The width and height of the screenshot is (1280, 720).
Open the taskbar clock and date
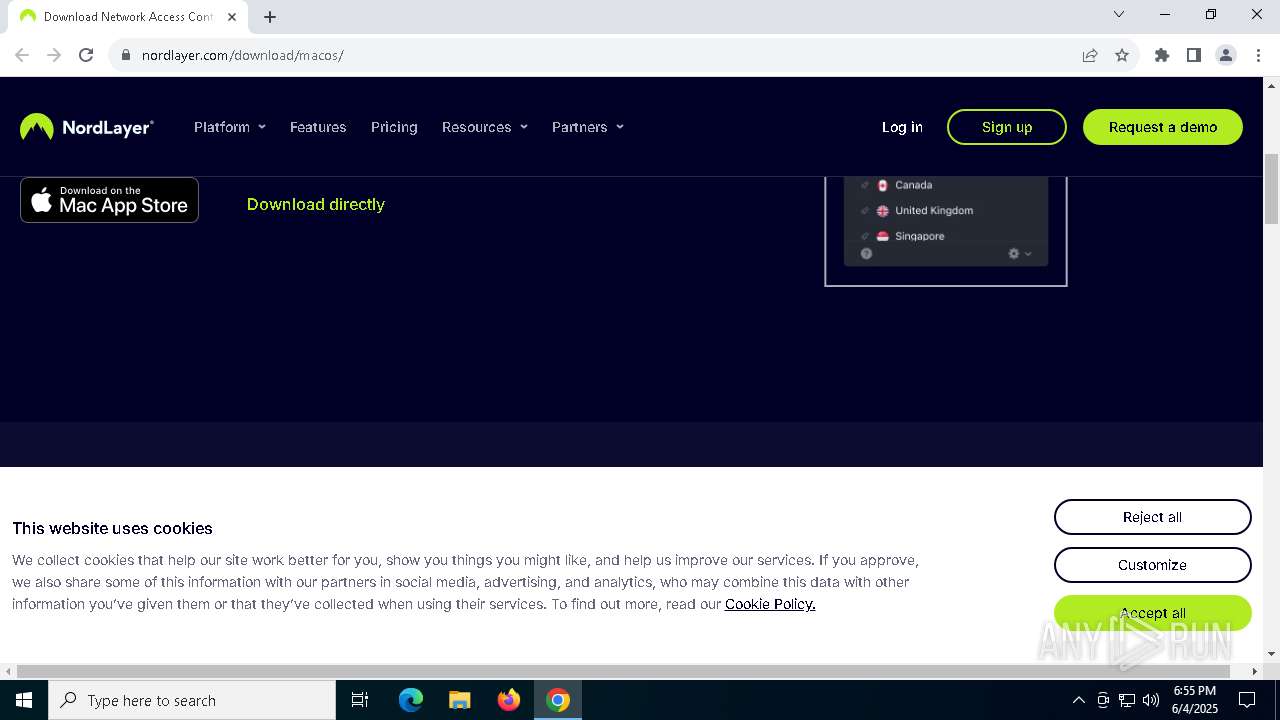tap(1195, 700)
